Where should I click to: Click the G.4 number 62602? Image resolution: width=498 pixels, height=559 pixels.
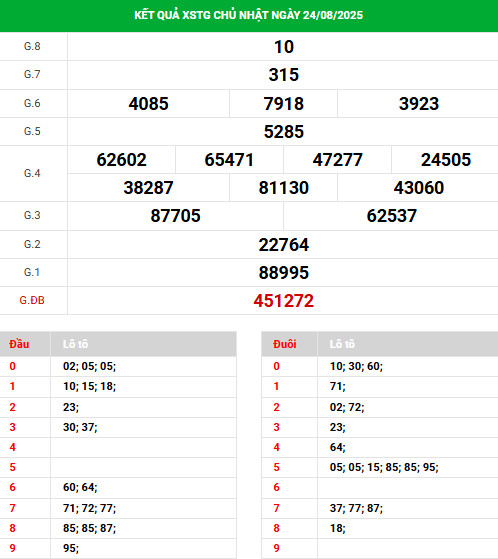coord(122,160)
